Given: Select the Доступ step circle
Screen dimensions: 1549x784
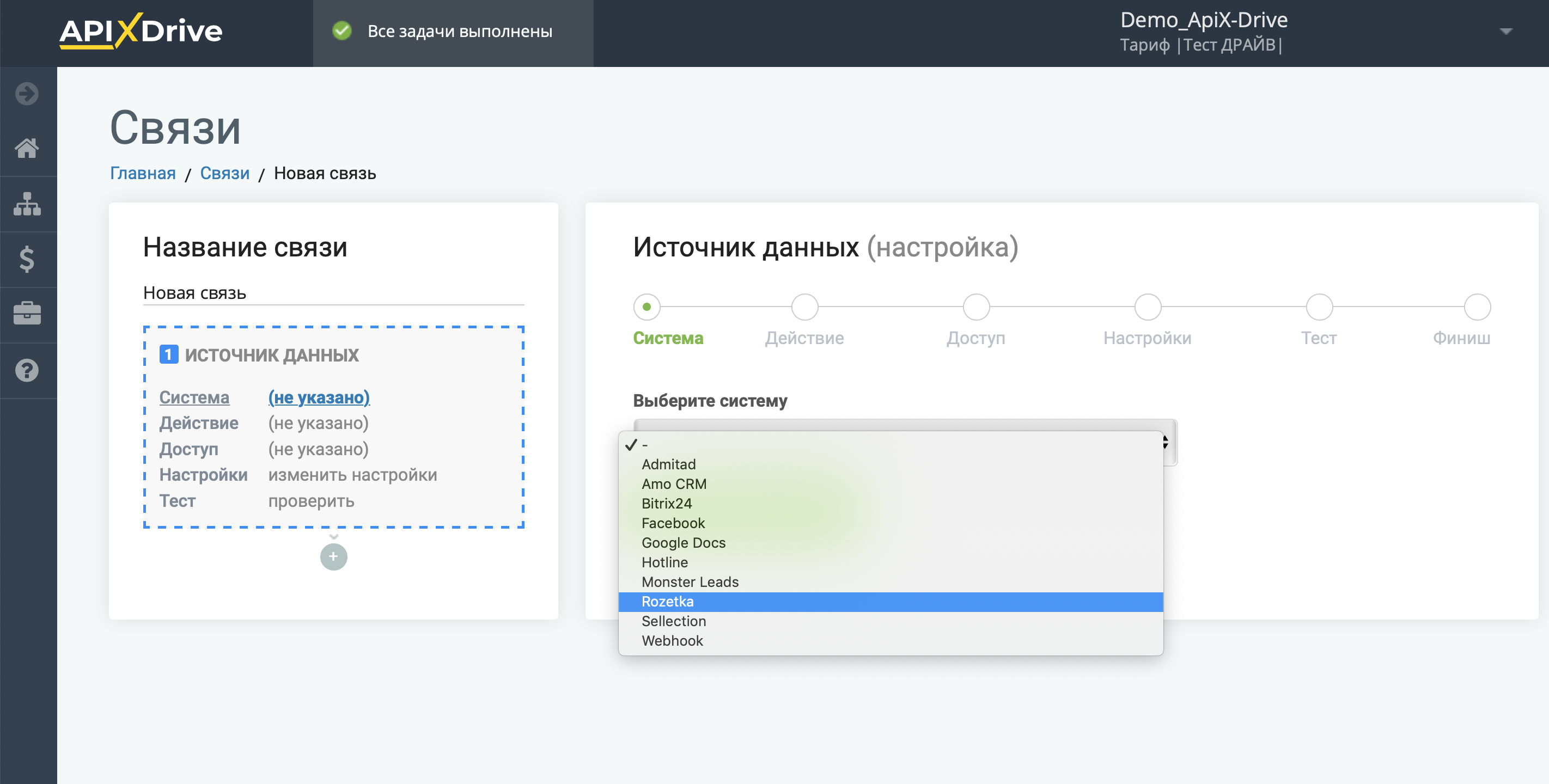Looking at the screenshot, I should coord(976,307).
